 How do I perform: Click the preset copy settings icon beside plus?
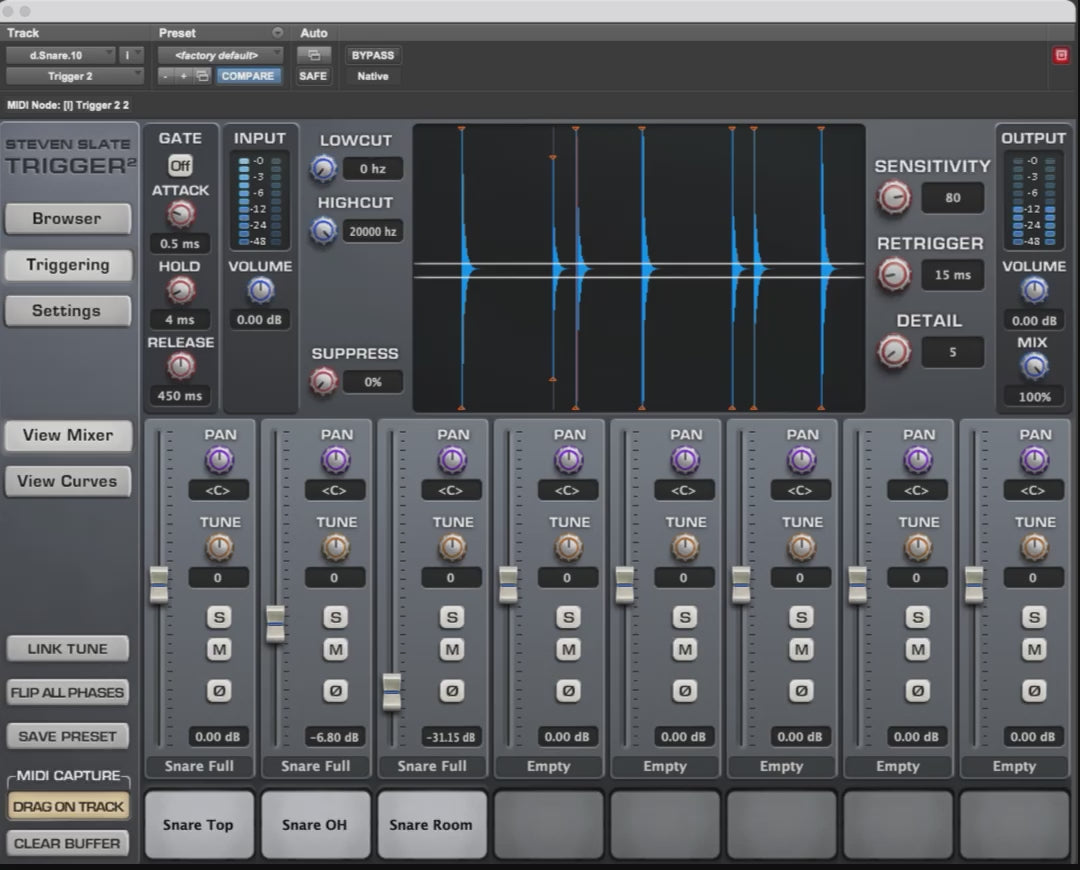(202, 76)
